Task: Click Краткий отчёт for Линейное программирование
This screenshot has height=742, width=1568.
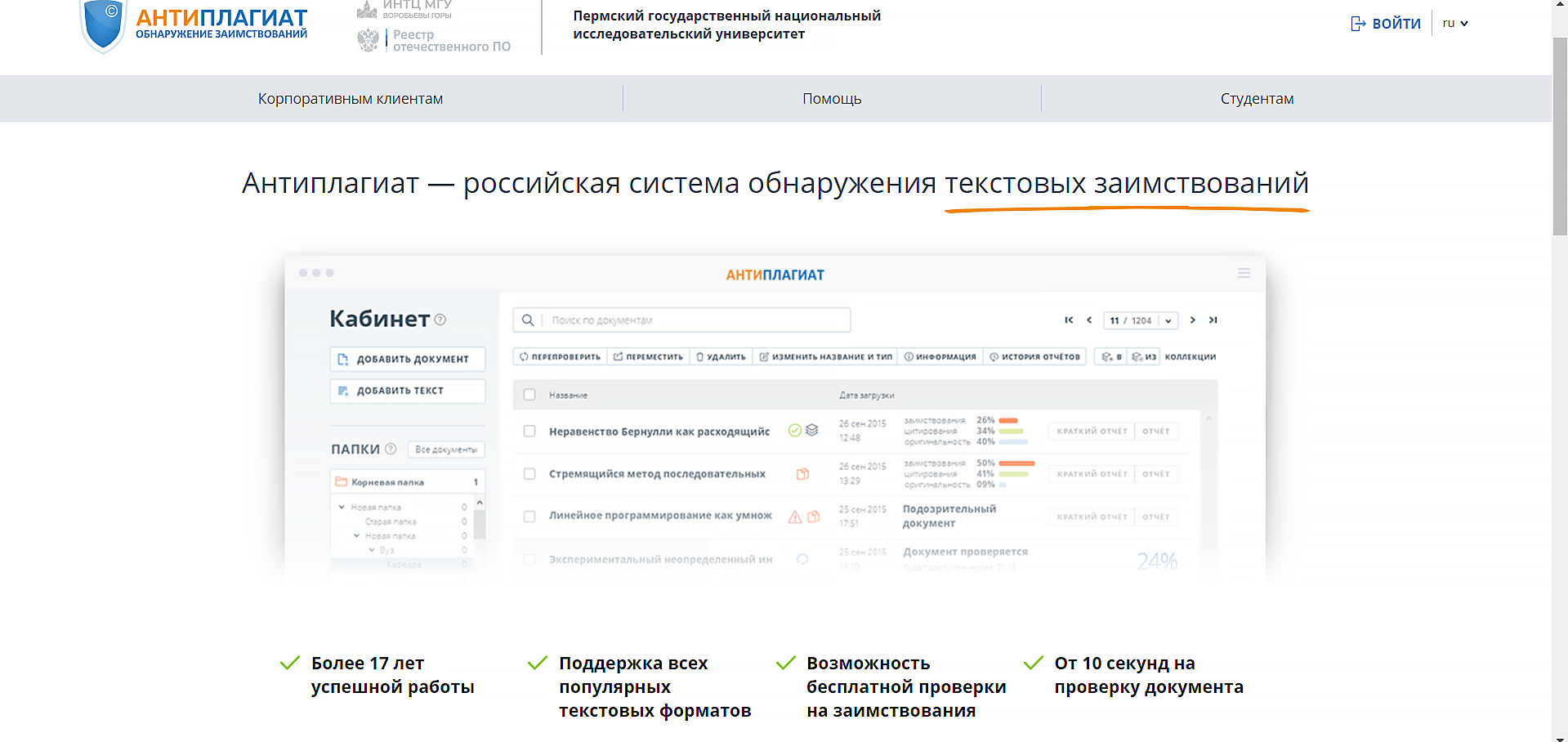Action: tap(1092, 516)
